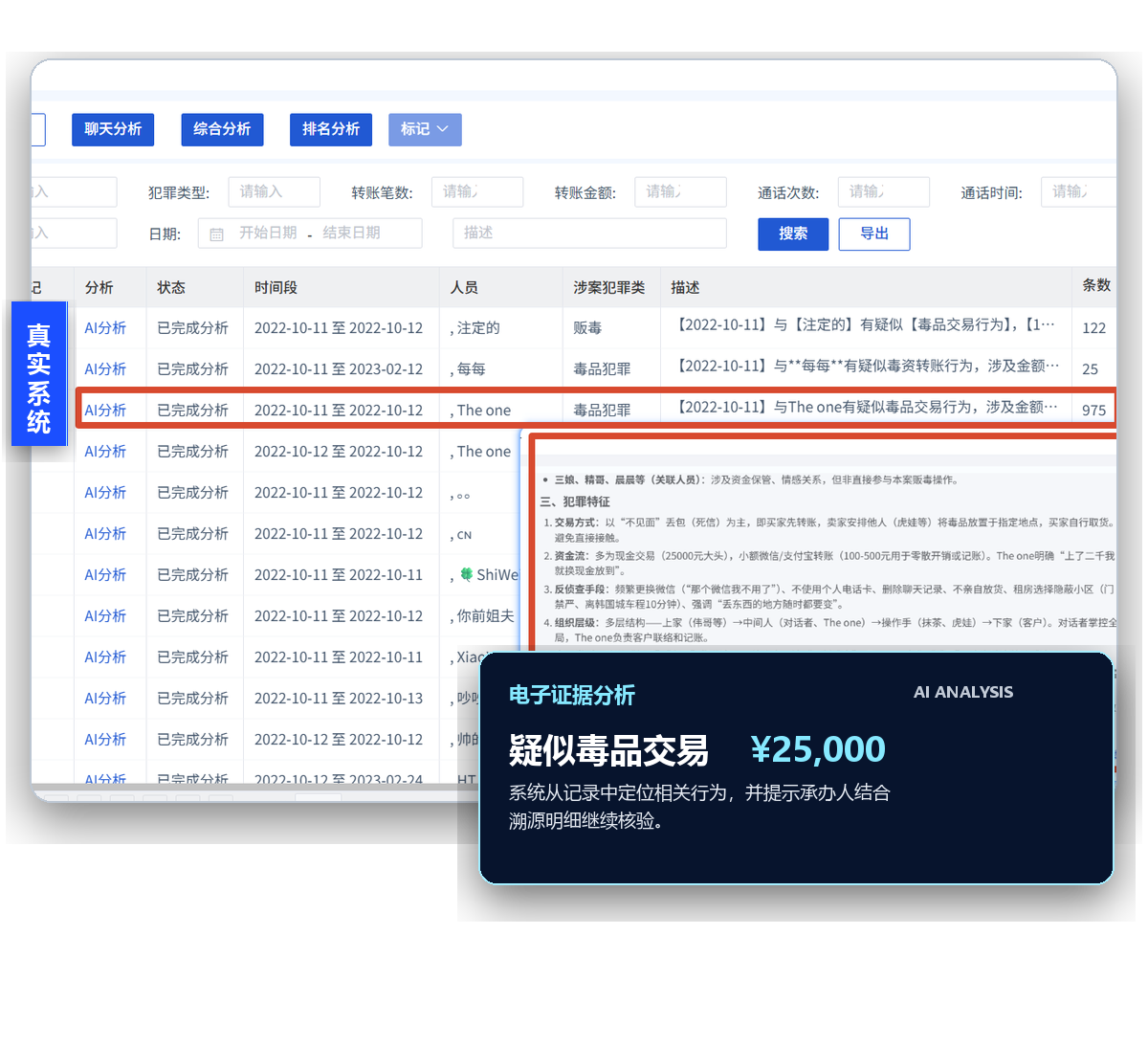This screenshot has height=1046, width=1148.
Task: Open AI分析 in highlighted The one row
Action: tap(105, 410)
